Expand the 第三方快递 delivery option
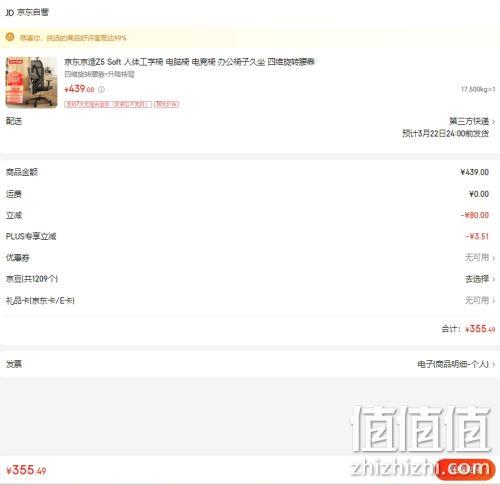Image resolution: width=500 pixels, height=485 pixels. [469, 121]
